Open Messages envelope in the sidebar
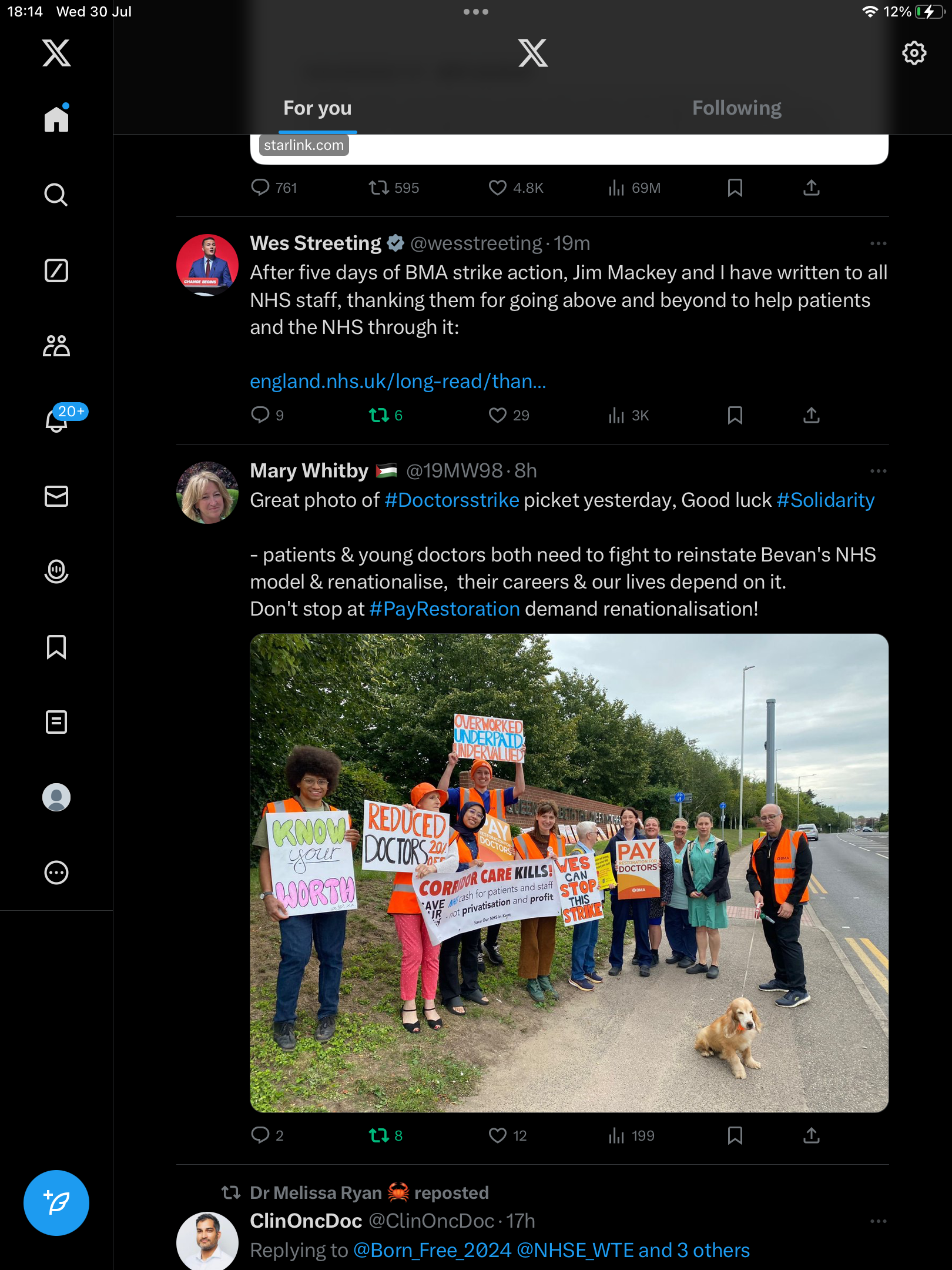 56,496
